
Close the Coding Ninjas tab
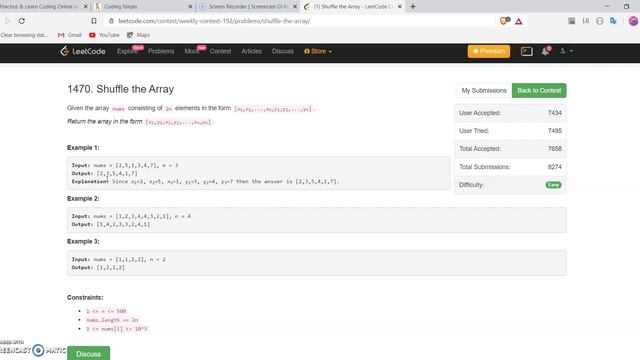pos(190,7)
